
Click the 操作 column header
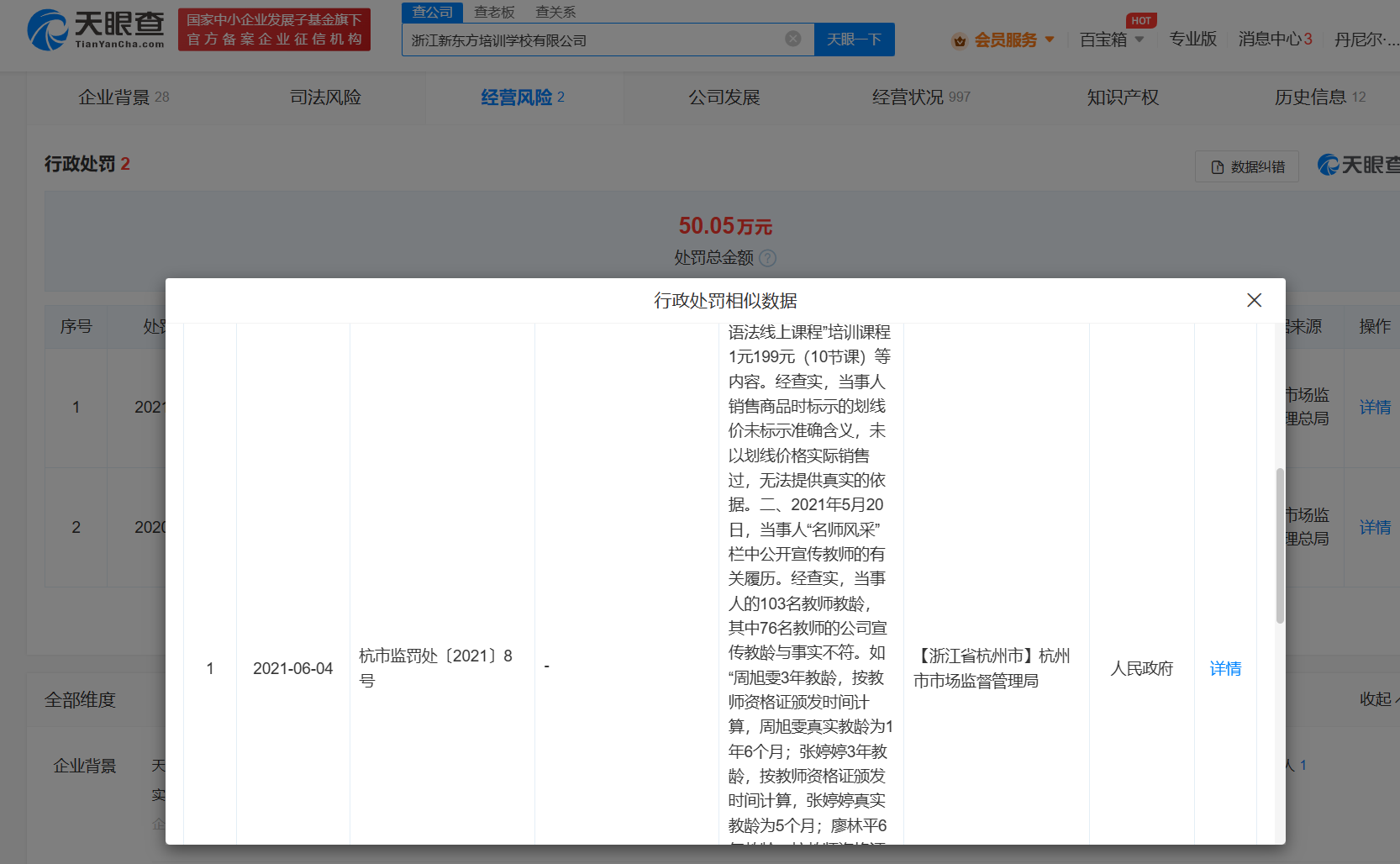tap(1375, 326)
